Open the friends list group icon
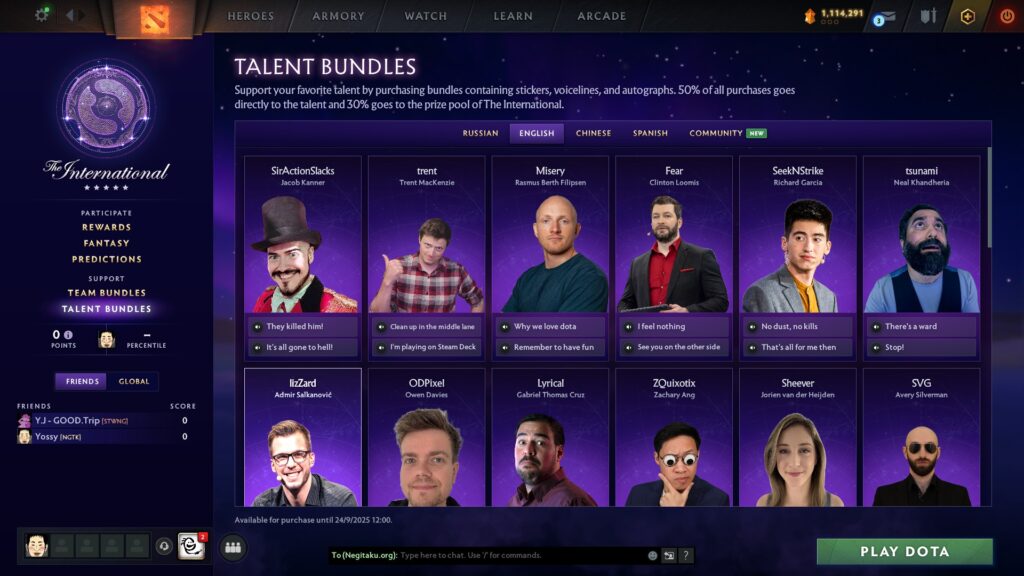Image resolution: width=1024 pixels, height=576 pixels. [x=233, y=547]
